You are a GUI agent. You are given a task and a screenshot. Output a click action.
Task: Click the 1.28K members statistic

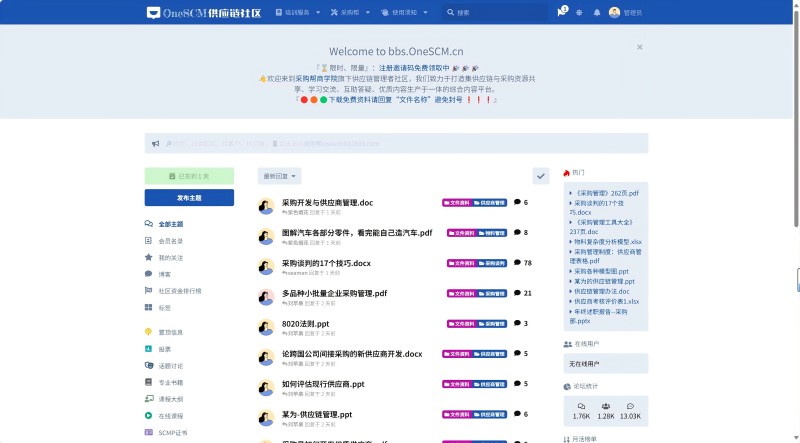606,411
